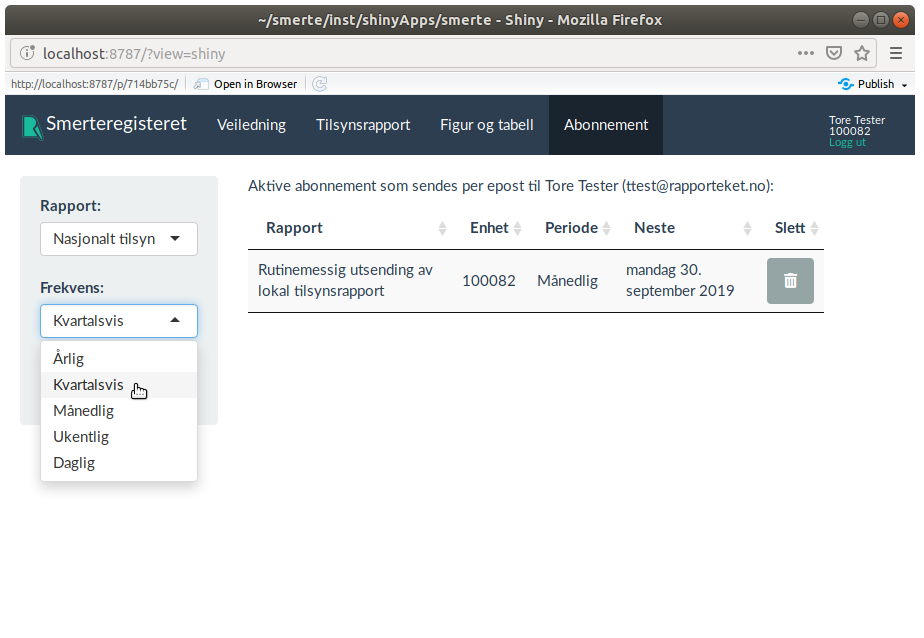The height and width of the screenshot is (638, 924).
Task: Click the site info icon in address bar
Action: click(x=27, y=54)
